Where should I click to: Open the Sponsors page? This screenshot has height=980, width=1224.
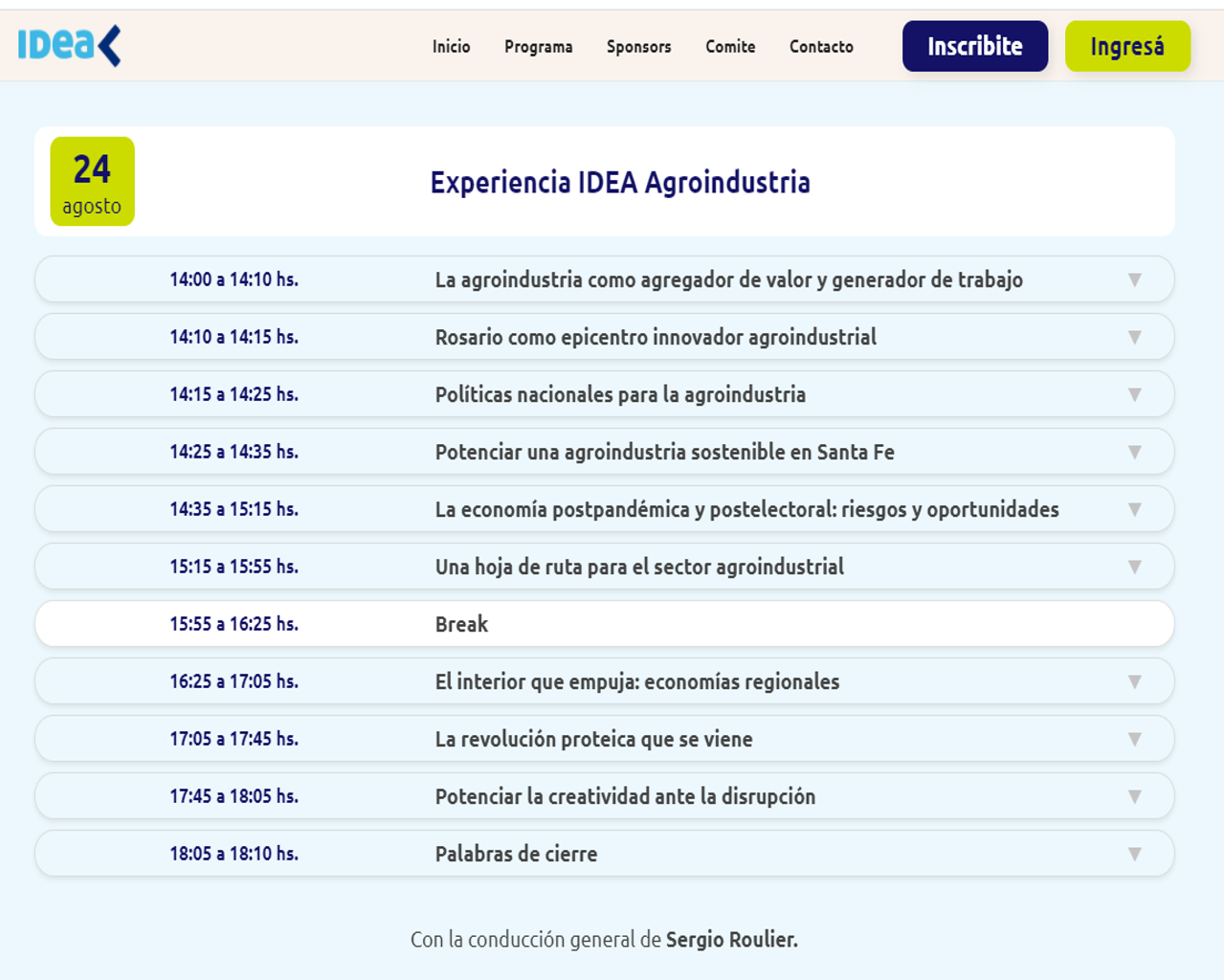point(638,47)
